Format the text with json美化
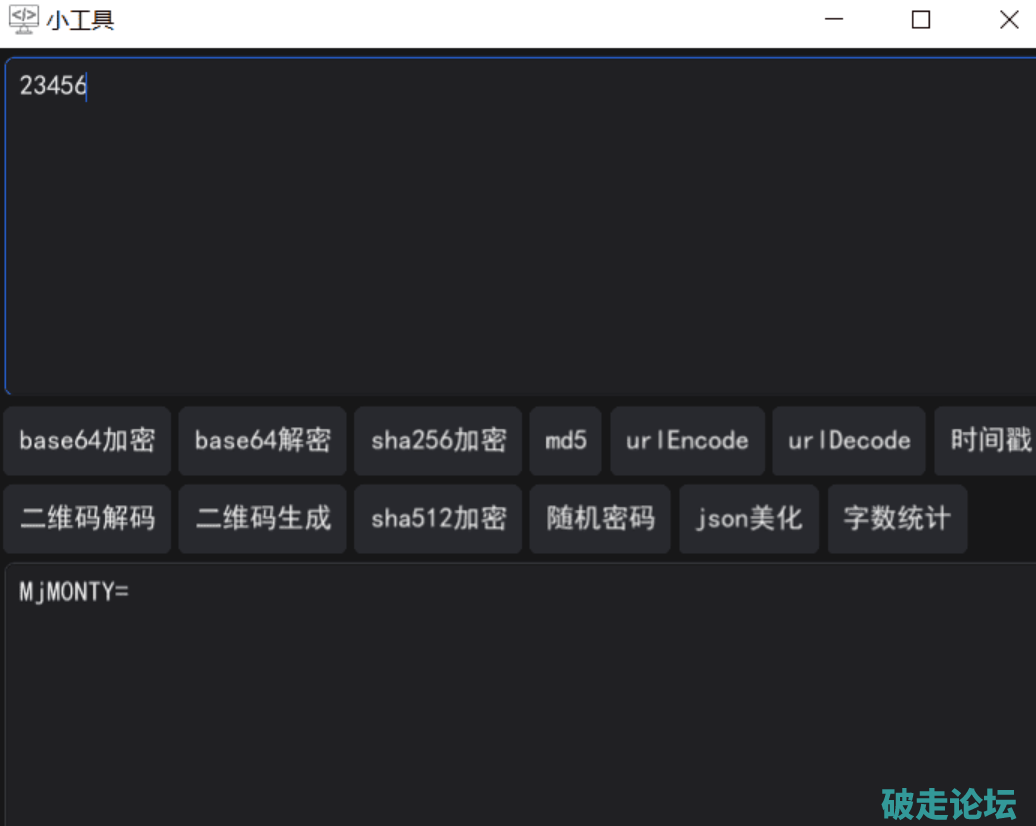 (x=749, y=519)
